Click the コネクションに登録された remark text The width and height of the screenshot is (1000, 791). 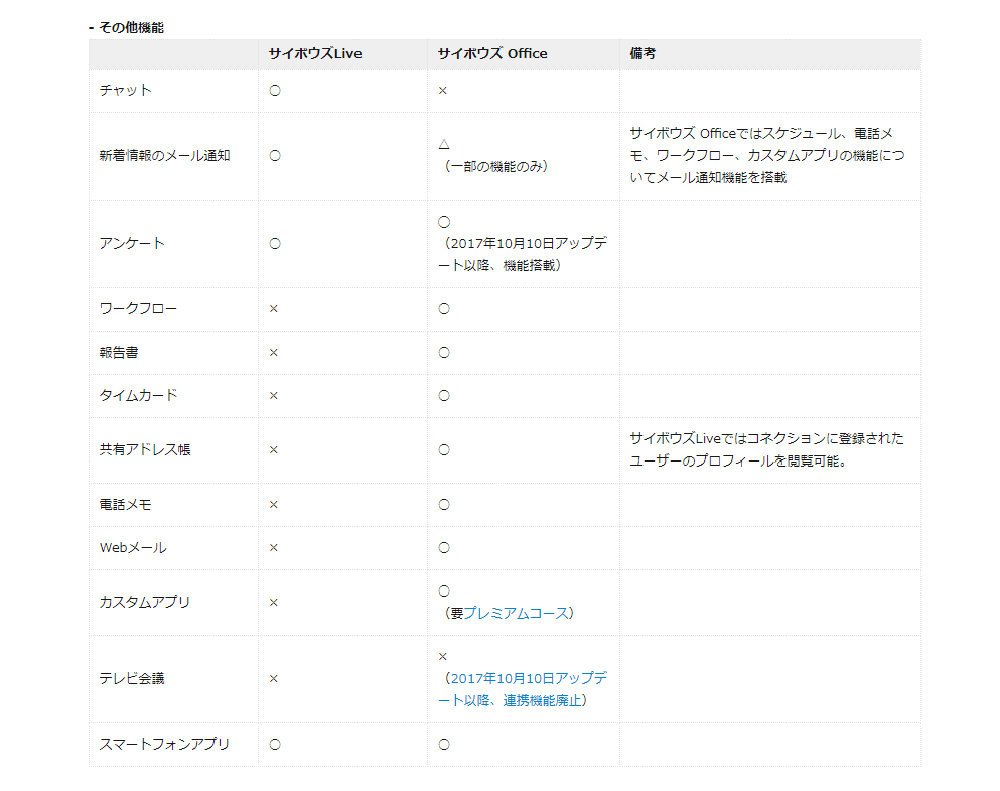click(825, 438)
